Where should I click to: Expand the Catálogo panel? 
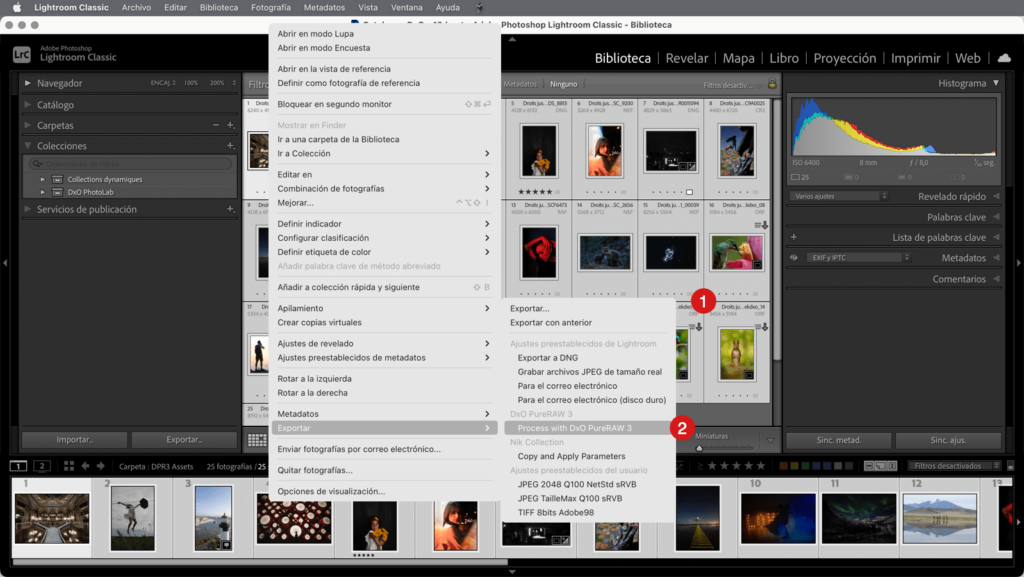(x=27, y=104)
